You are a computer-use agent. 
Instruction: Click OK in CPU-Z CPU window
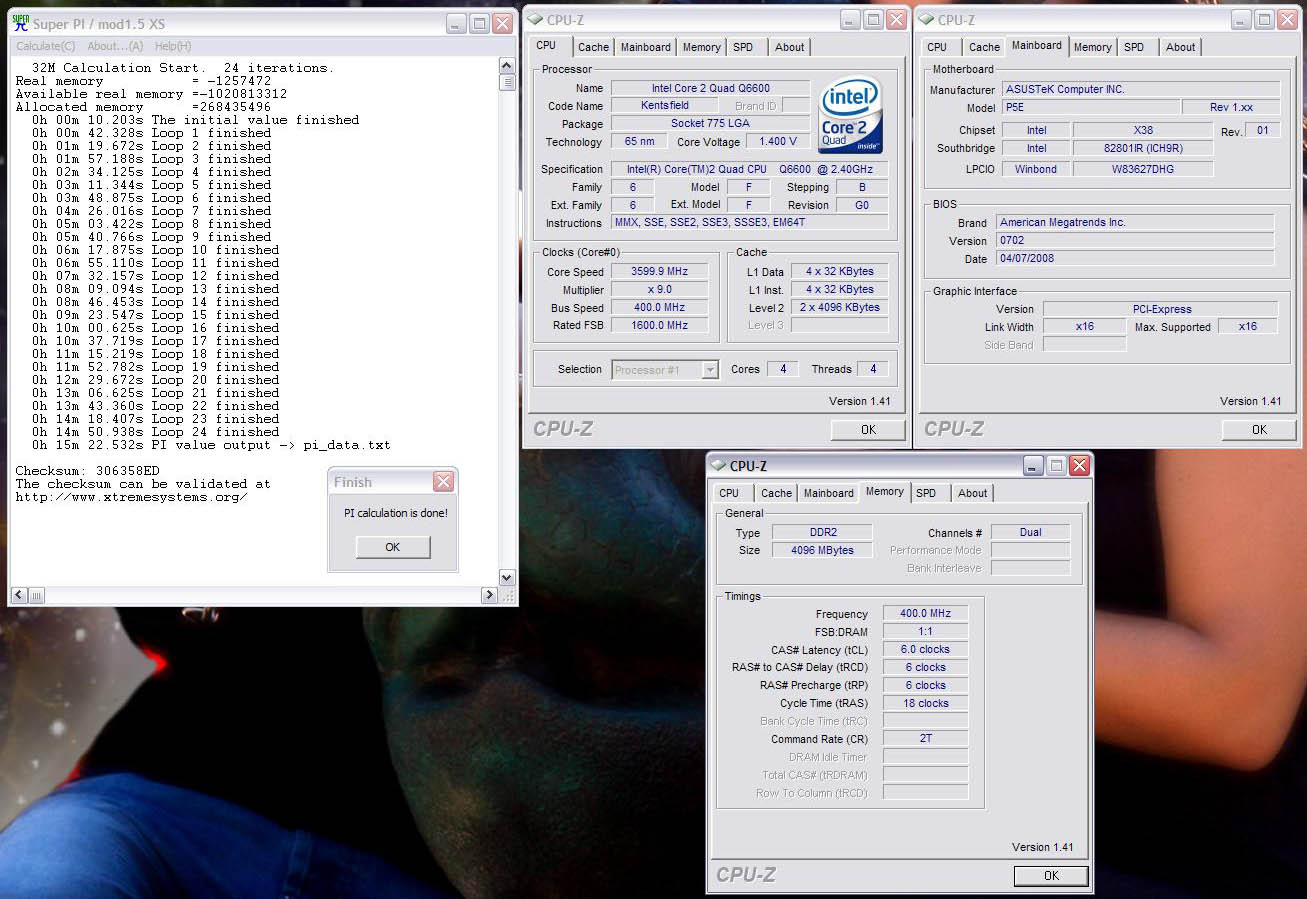click(x=868, y=429)
